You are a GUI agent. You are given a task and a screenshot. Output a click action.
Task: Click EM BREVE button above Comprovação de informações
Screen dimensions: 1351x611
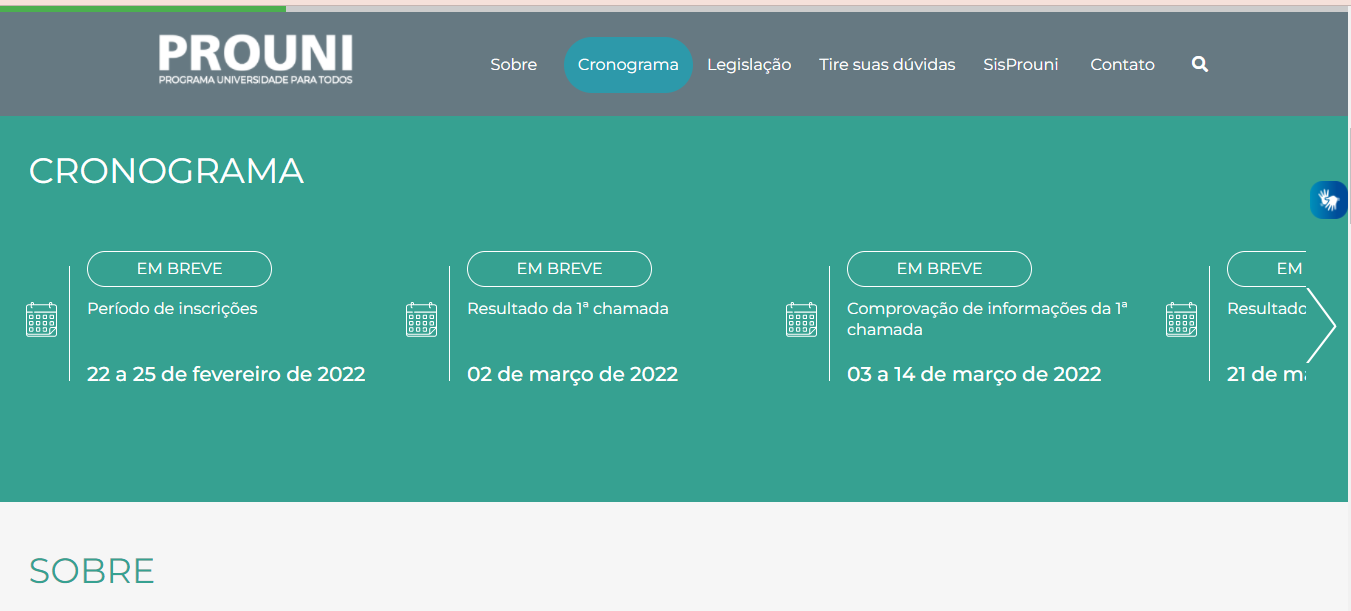[x=939, y=269]
